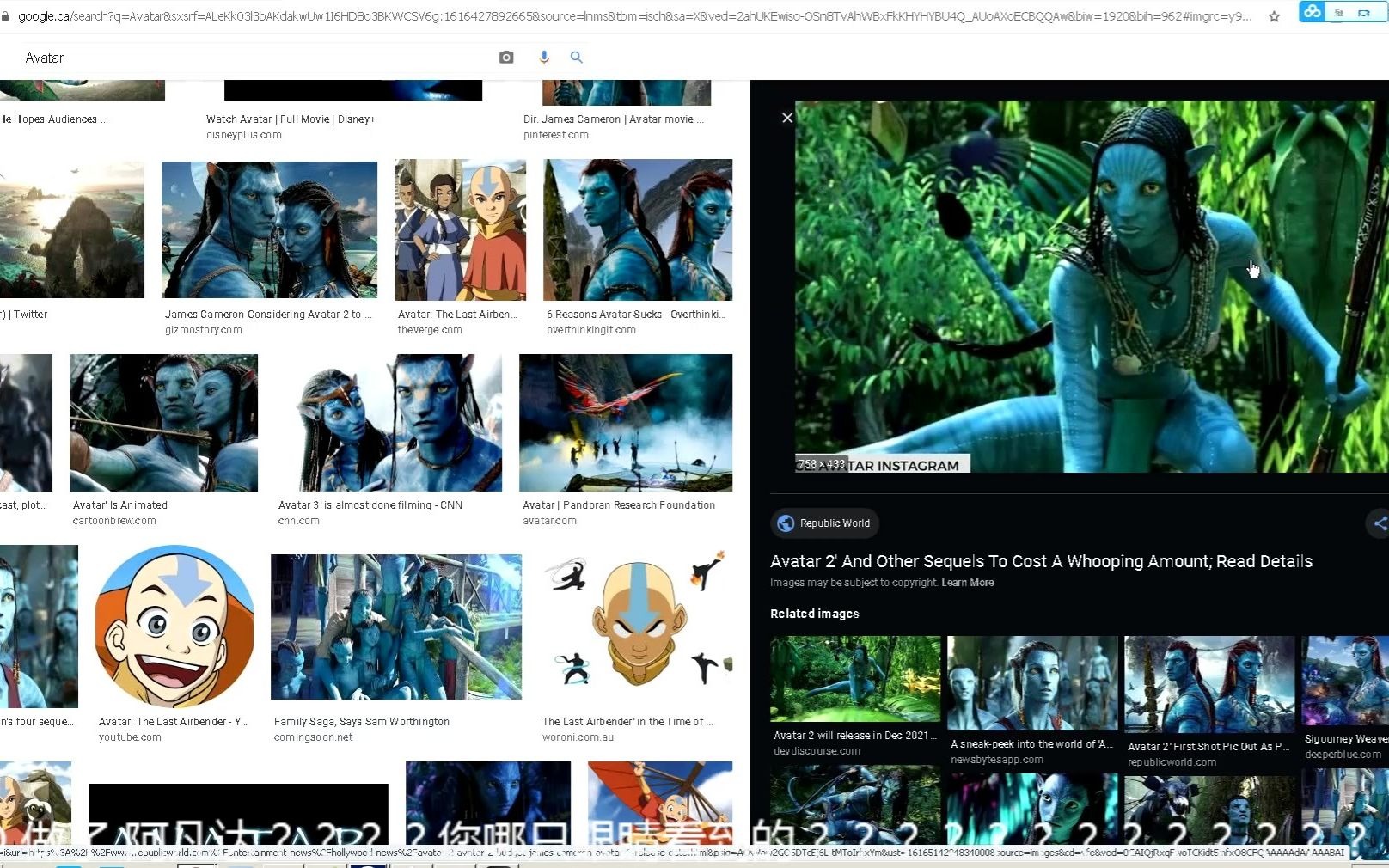Image resolution: width=1389 pixels, height=868 pixels.
Task: Close the image preview panel
Action: tap(787, 118)
